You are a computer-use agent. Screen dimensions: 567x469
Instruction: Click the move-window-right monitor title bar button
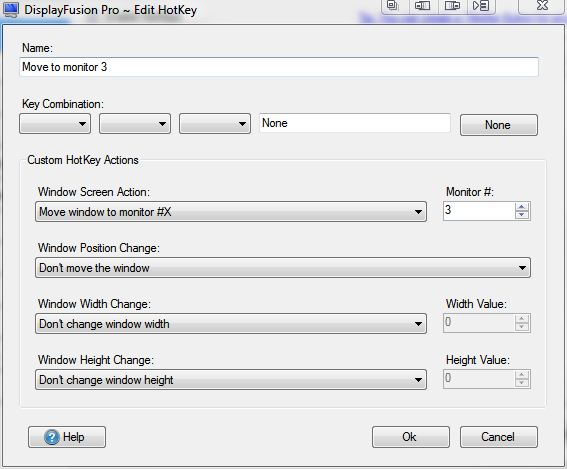452,6
